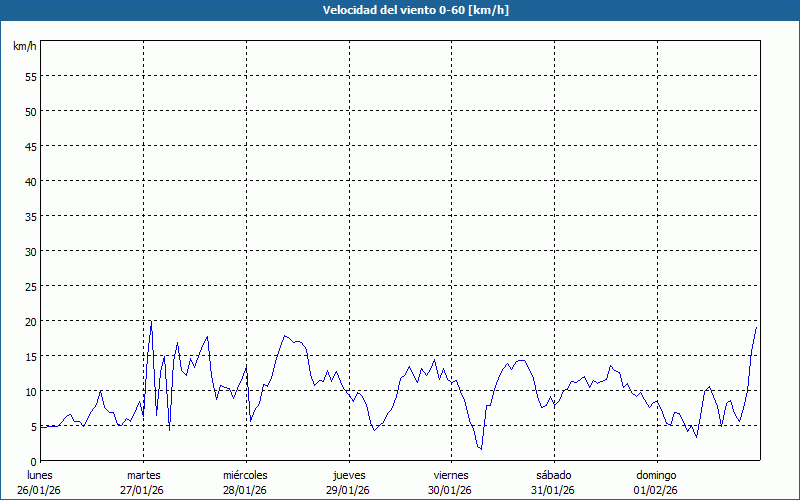Click the chart title 'Velocidad del viento 0-60'
The height and width of the screenshot is (500, 800).
399,10
